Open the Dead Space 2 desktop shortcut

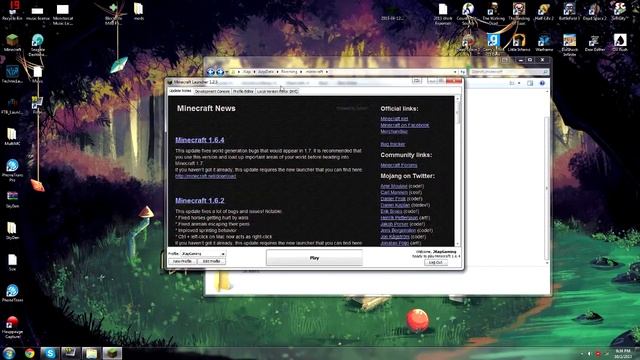coord(594,11)
